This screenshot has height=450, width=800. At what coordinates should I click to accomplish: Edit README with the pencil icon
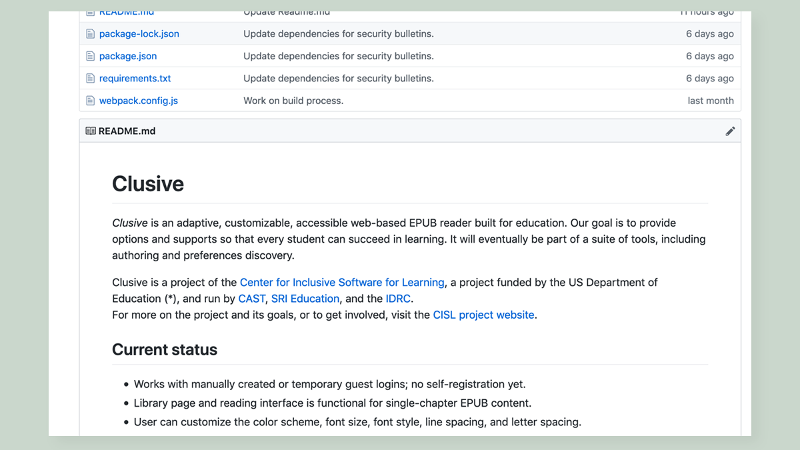pyautogui.click(x=730, y=131)
